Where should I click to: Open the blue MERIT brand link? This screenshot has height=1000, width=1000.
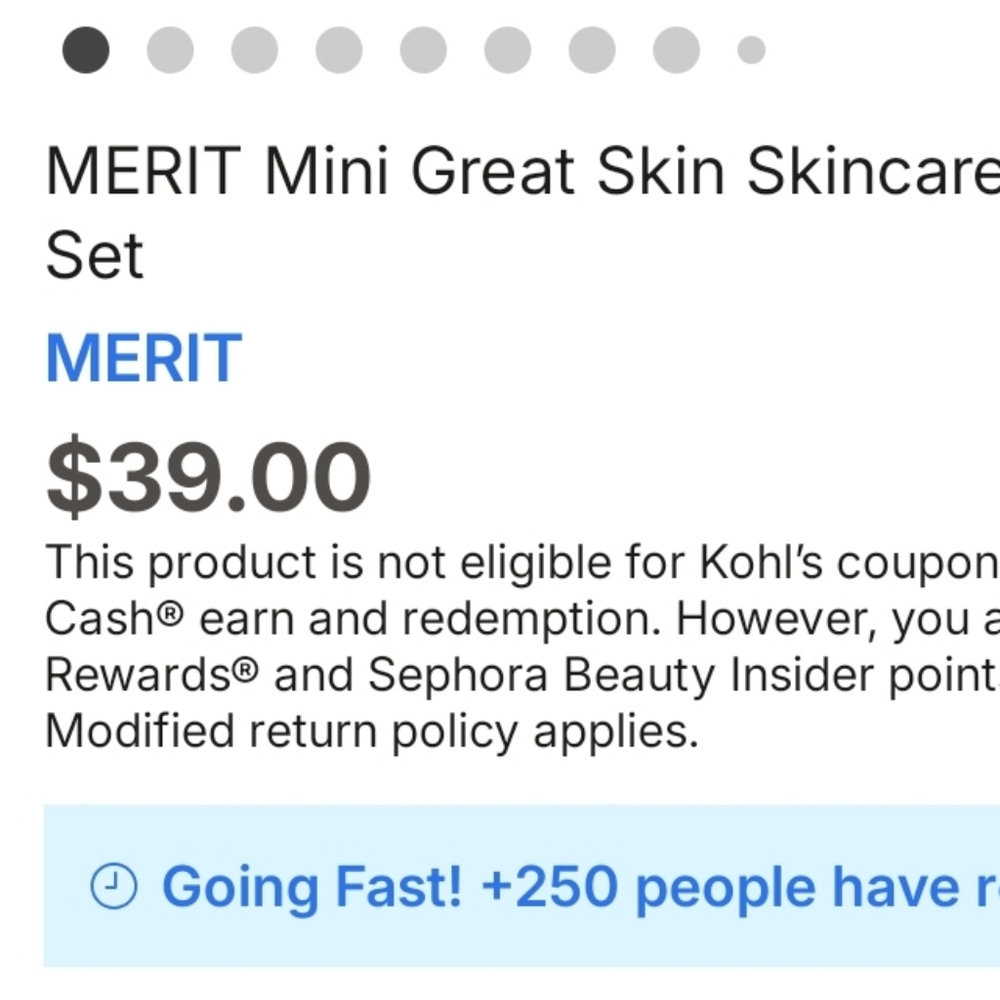click(143, 357)
